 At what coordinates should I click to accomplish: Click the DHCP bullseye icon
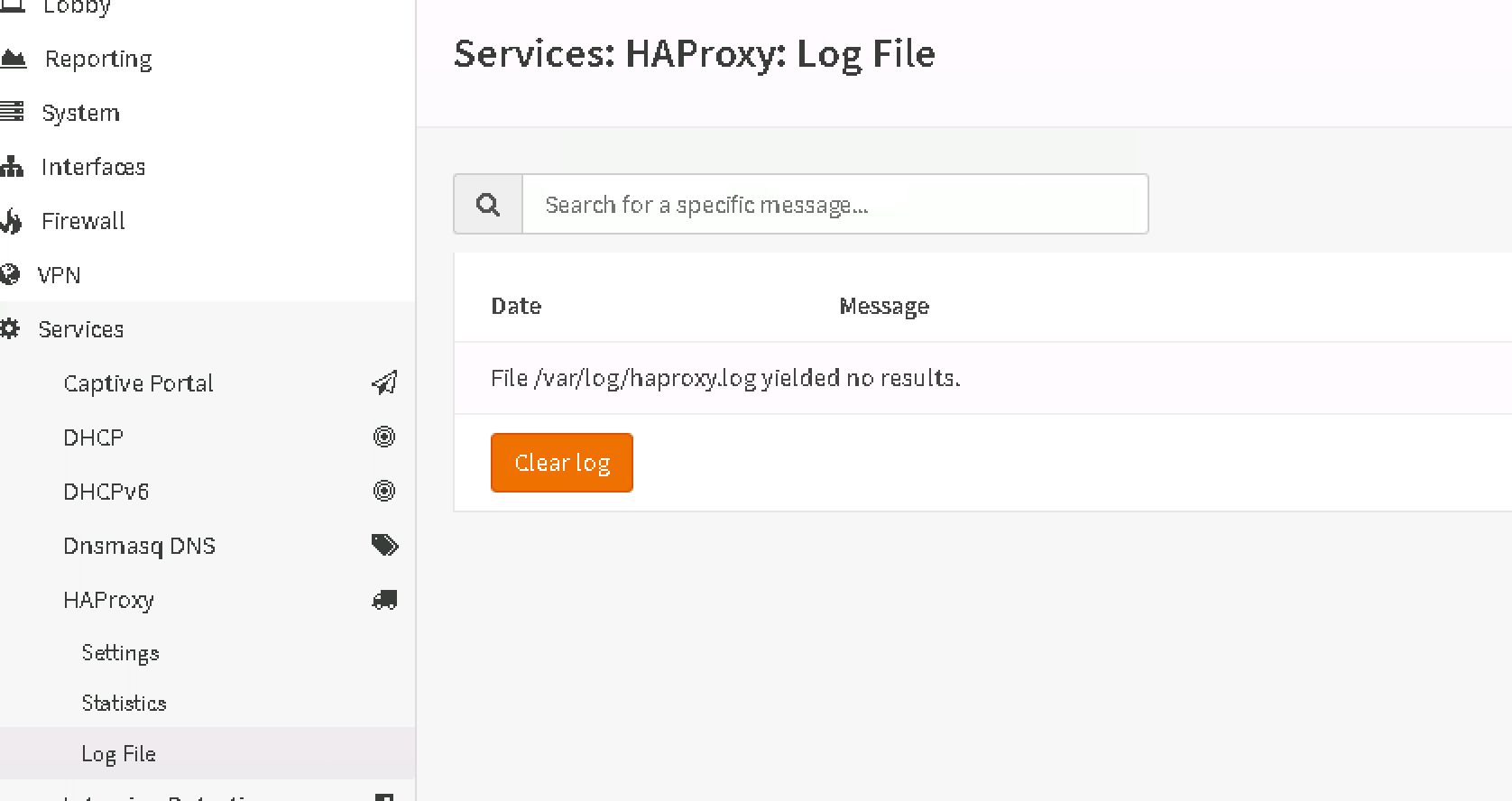(384, 437)
